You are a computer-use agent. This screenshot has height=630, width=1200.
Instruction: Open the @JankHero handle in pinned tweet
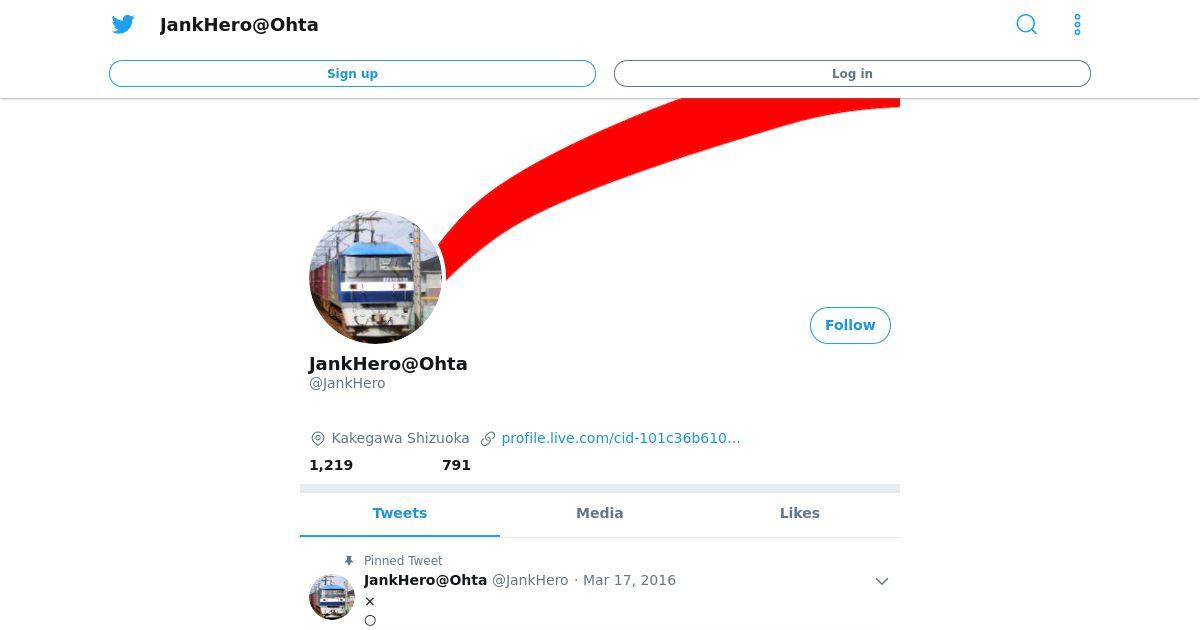coord(530,580)
